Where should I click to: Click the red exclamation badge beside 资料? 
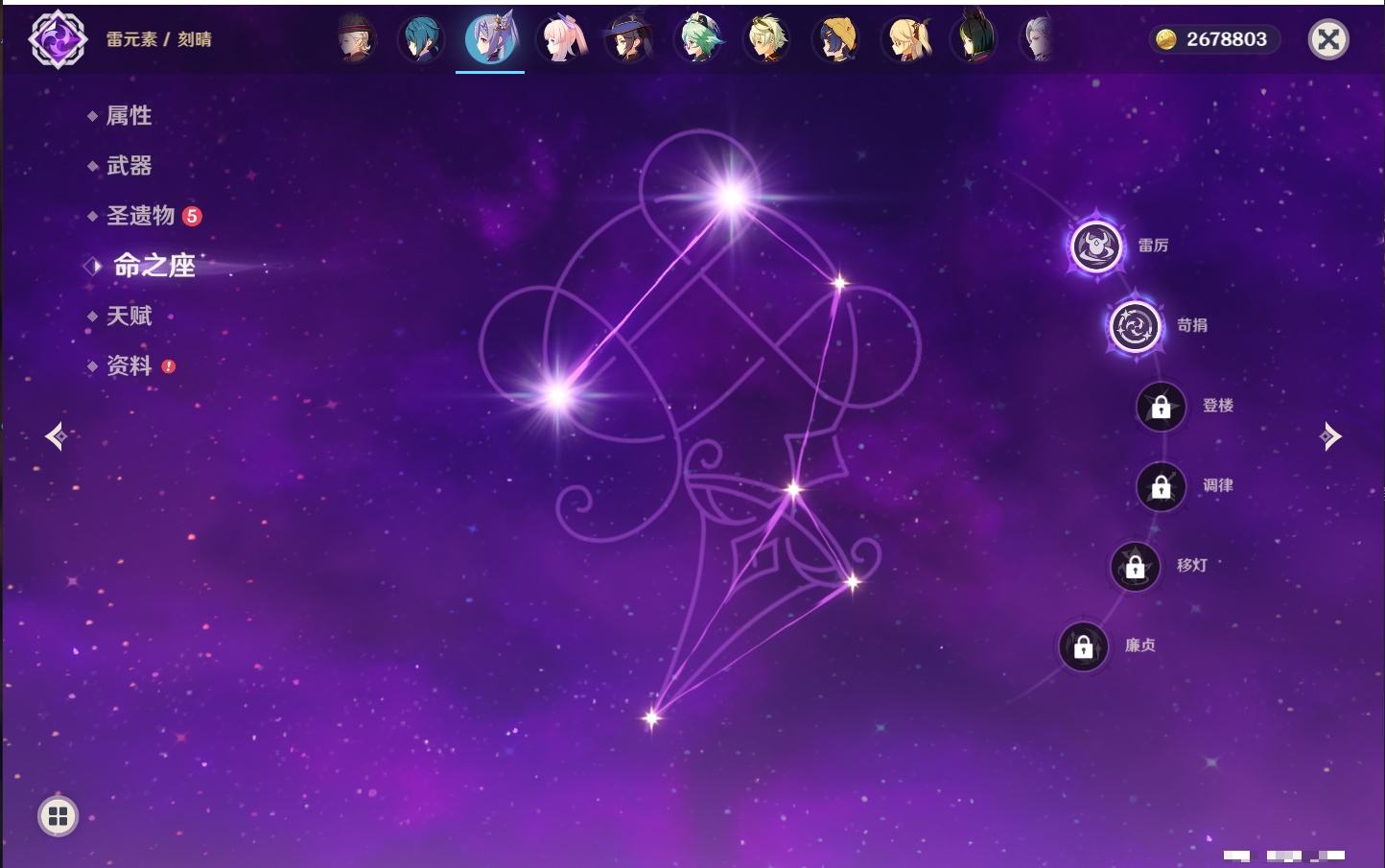[169, 366]
